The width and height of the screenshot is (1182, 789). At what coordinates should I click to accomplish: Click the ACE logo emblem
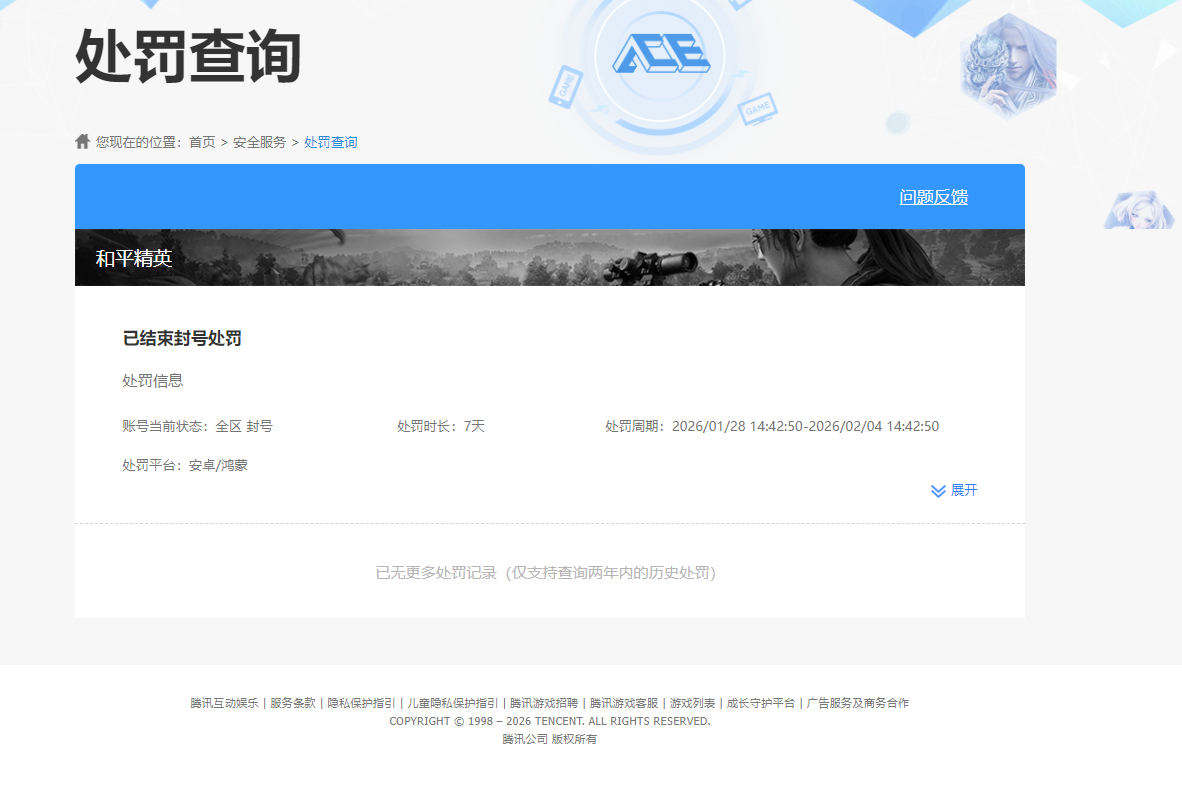pos(661,54)
